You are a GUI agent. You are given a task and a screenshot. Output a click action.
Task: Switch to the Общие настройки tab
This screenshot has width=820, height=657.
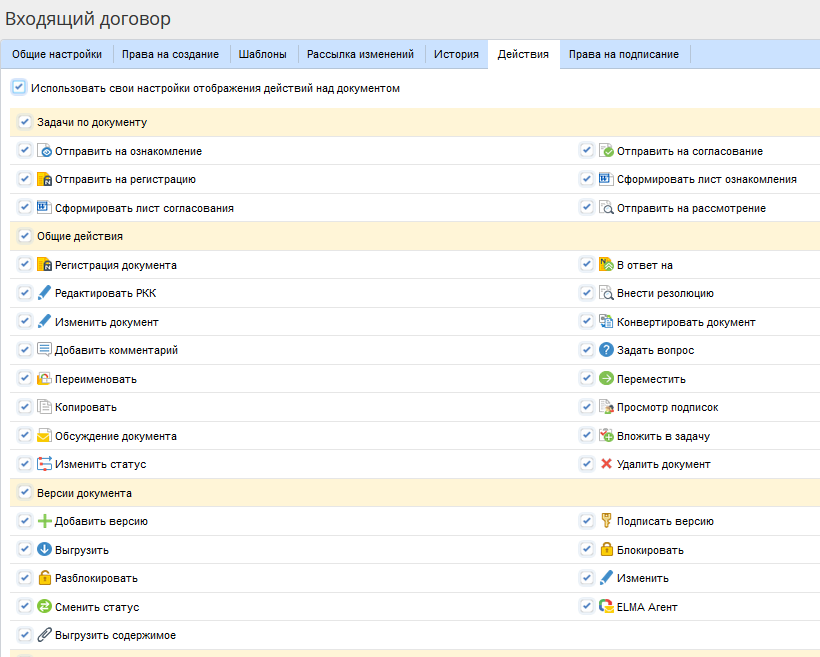pyautogui.click(x=57, y=54)
